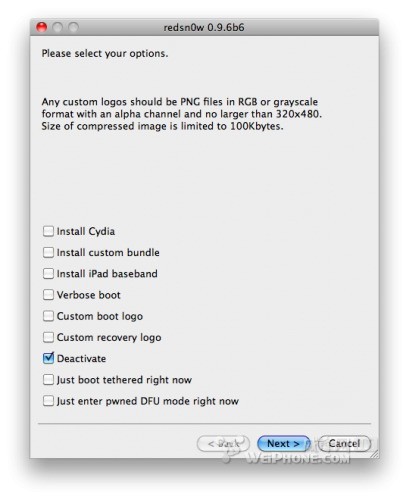
Task: Click the window resize grip corner
Action: point(374,453)
